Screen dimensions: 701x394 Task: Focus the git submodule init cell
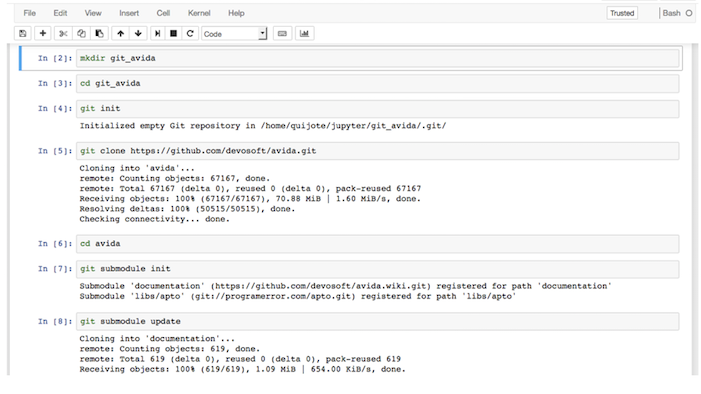click(x=377, y=269)
